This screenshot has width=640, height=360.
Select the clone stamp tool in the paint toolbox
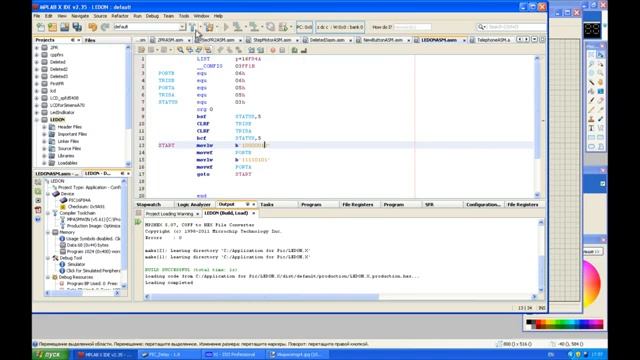[x=591, y=119]
